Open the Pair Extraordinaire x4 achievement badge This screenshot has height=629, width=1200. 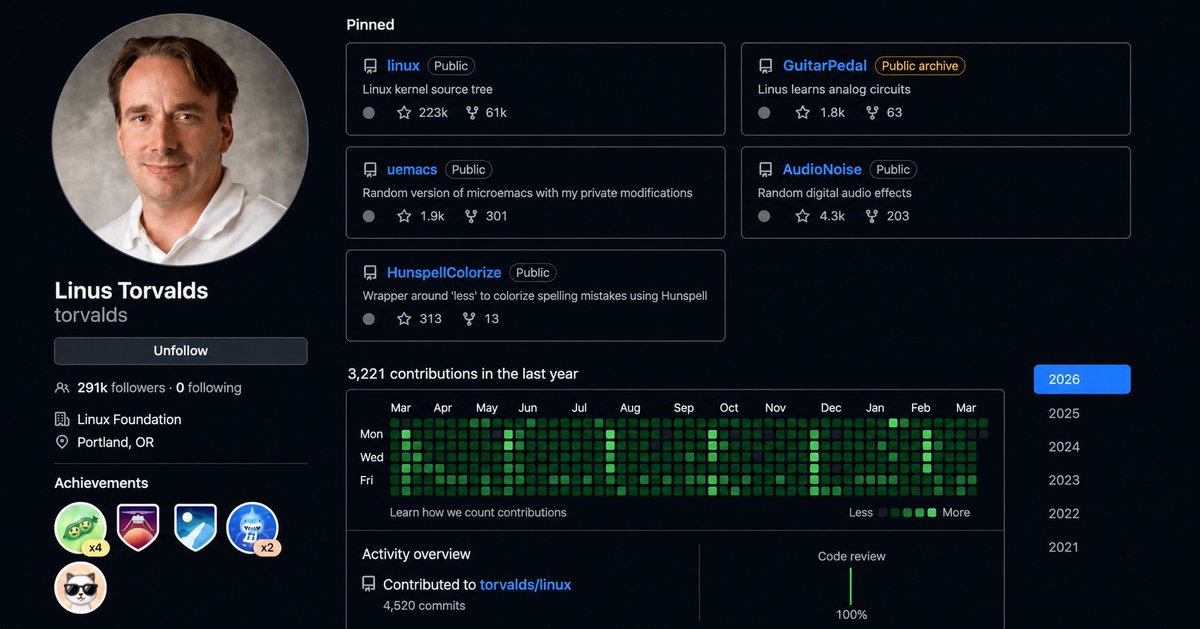(x=80, y=528)
